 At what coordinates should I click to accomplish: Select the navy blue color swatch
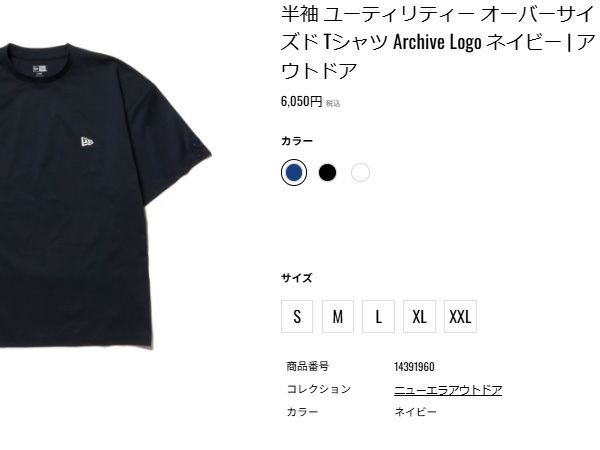[x=294, y=172]
